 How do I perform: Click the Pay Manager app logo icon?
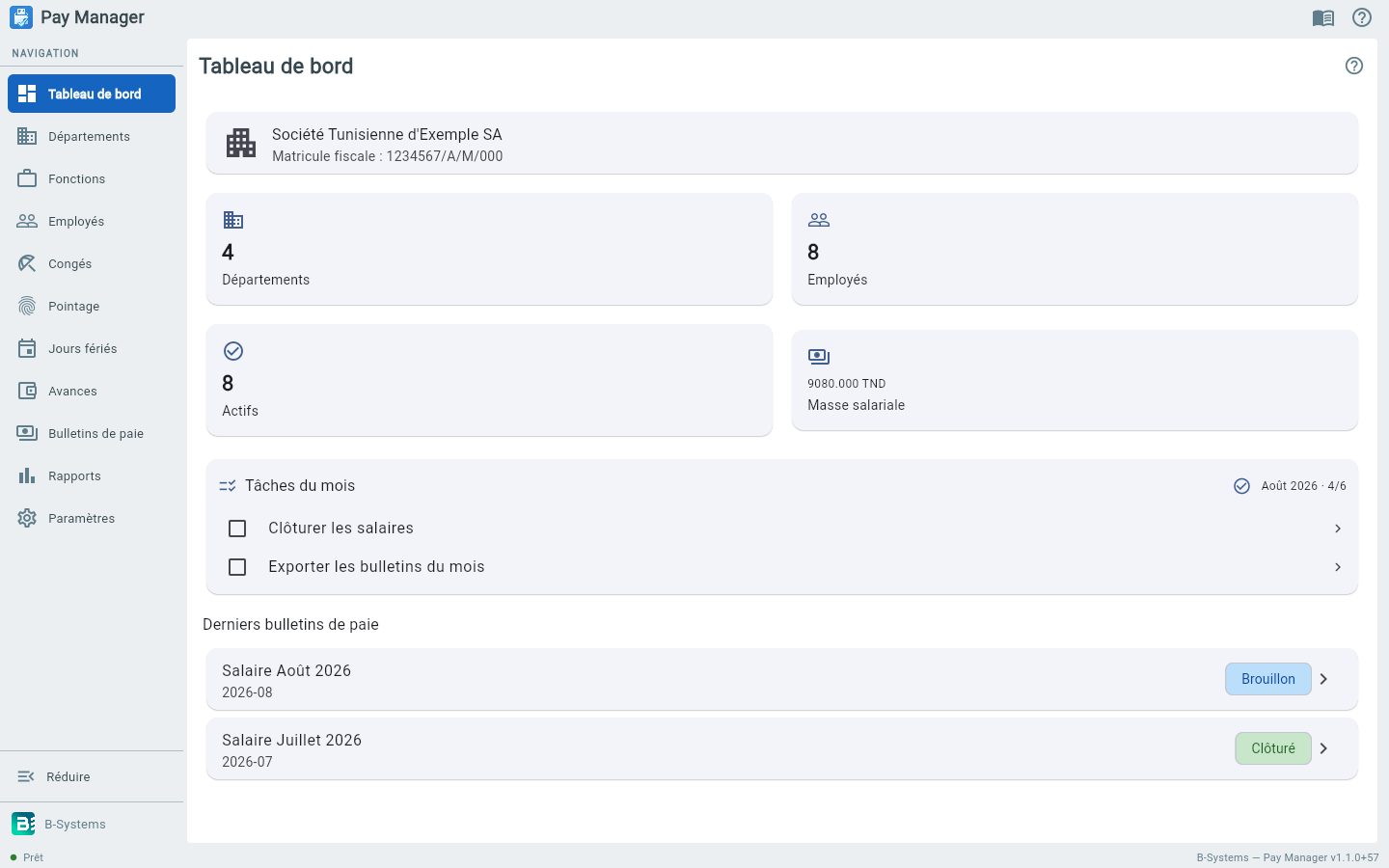pos(21,17)
